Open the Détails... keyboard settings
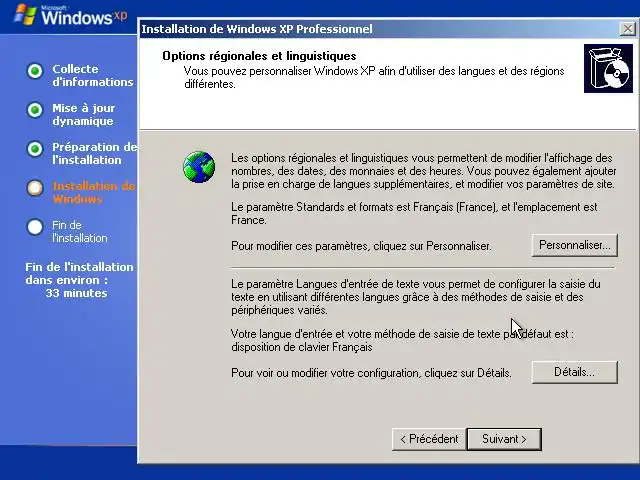Screen dimensions: 640x480 click(x=574, y=372)
